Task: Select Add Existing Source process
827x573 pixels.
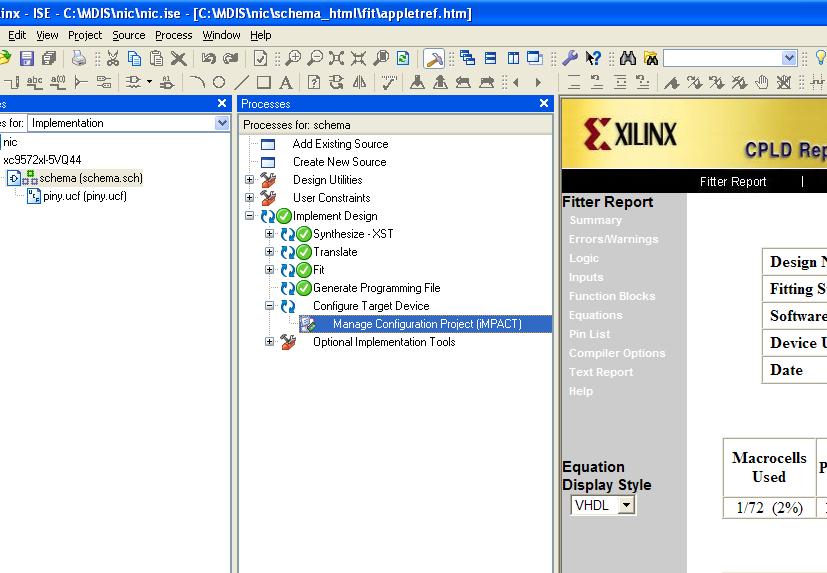Action: [340, 144]
